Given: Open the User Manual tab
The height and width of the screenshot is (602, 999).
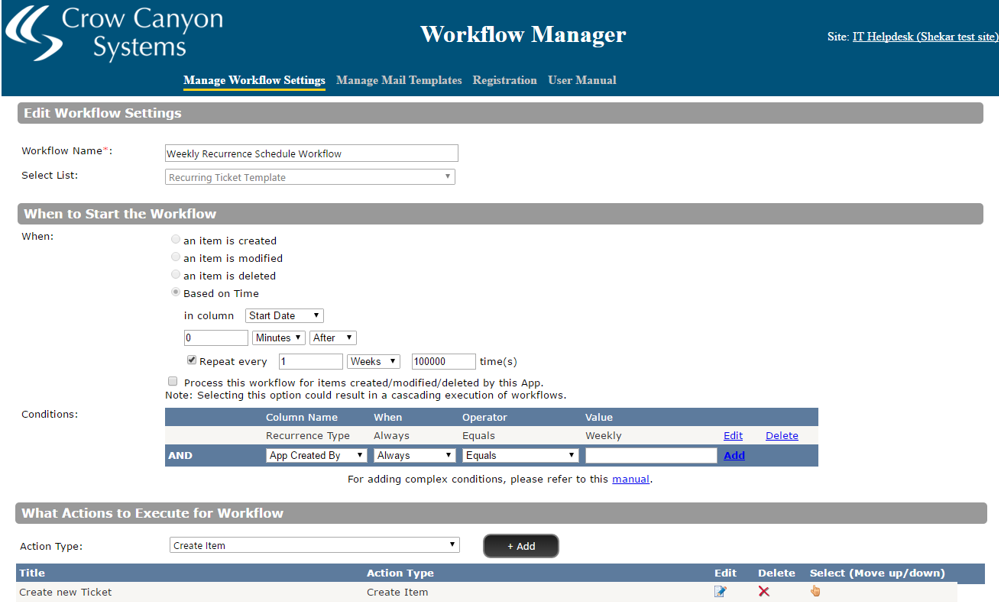Looking at the screenshot, I should 582,80.
